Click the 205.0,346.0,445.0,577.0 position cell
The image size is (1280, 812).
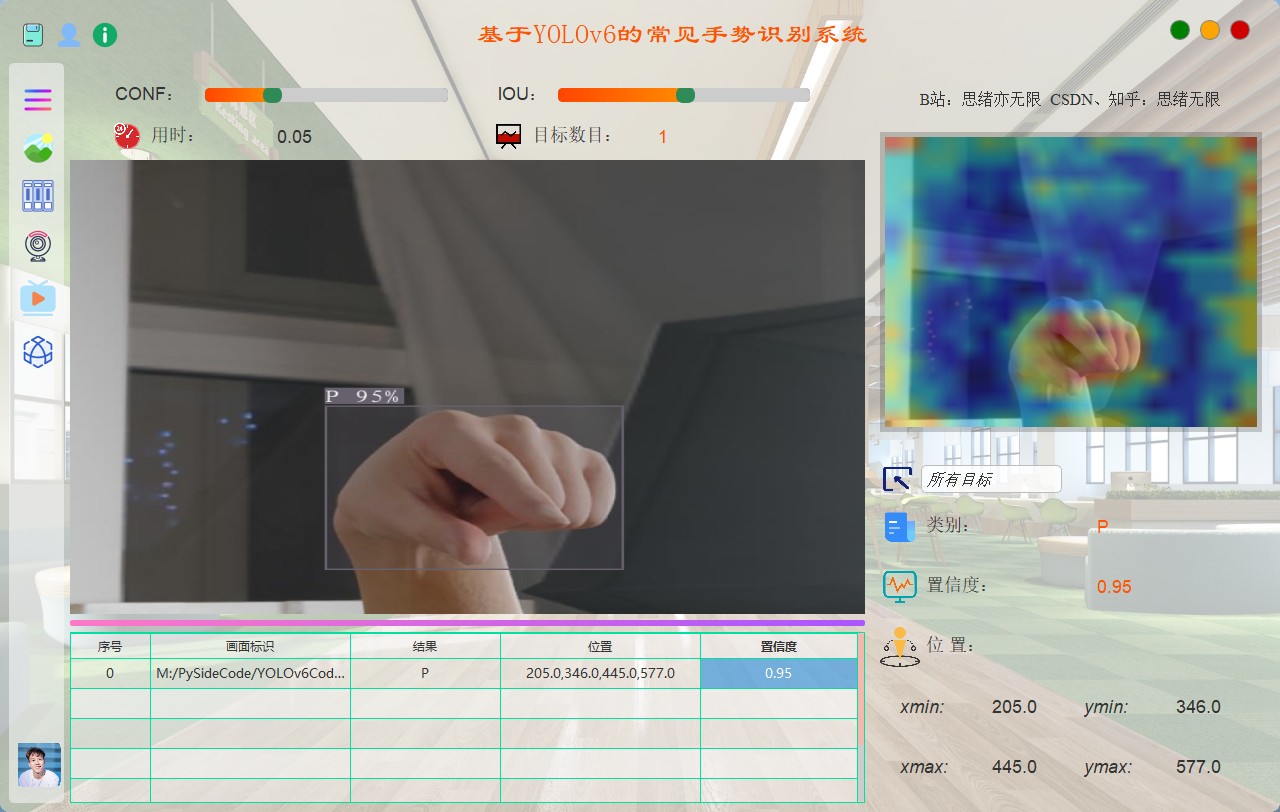[x=600, y=673]
